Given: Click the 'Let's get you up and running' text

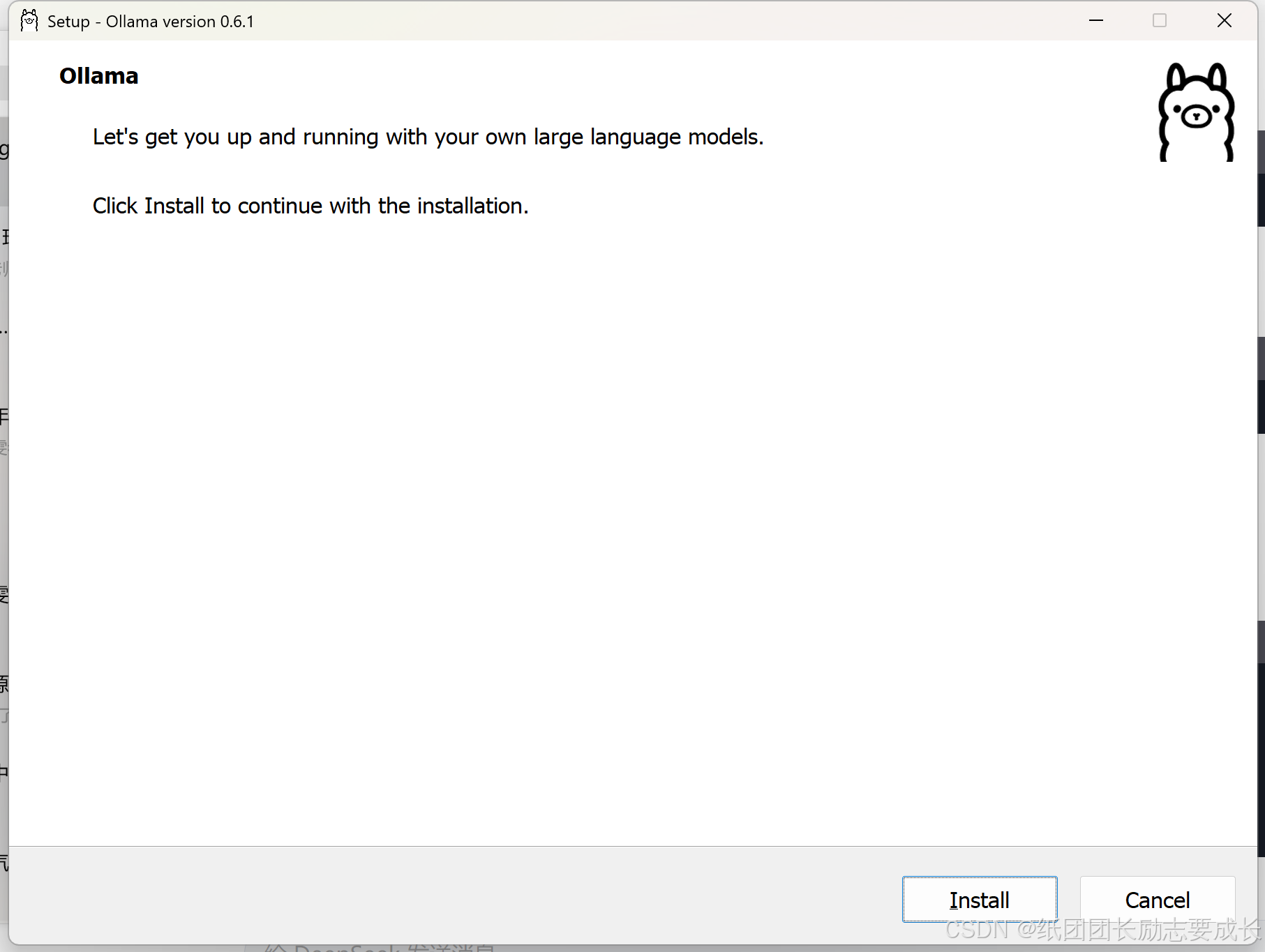Looking at the screenshot, I should pyautogui.click(x=428, y=137).
